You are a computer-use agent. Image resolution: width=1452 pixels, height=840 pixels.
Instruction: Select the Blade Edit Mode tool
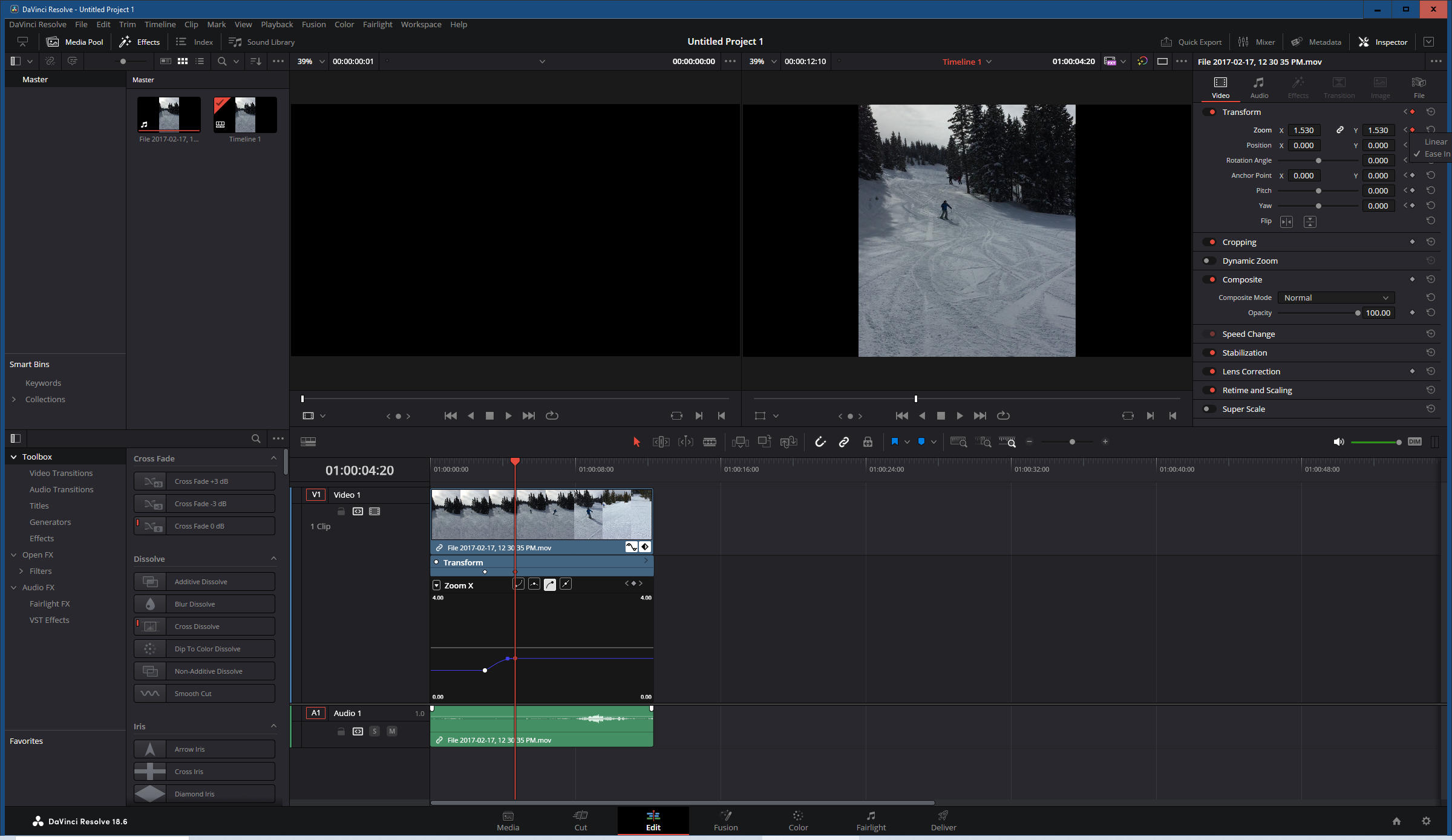(x=710, y=442)
